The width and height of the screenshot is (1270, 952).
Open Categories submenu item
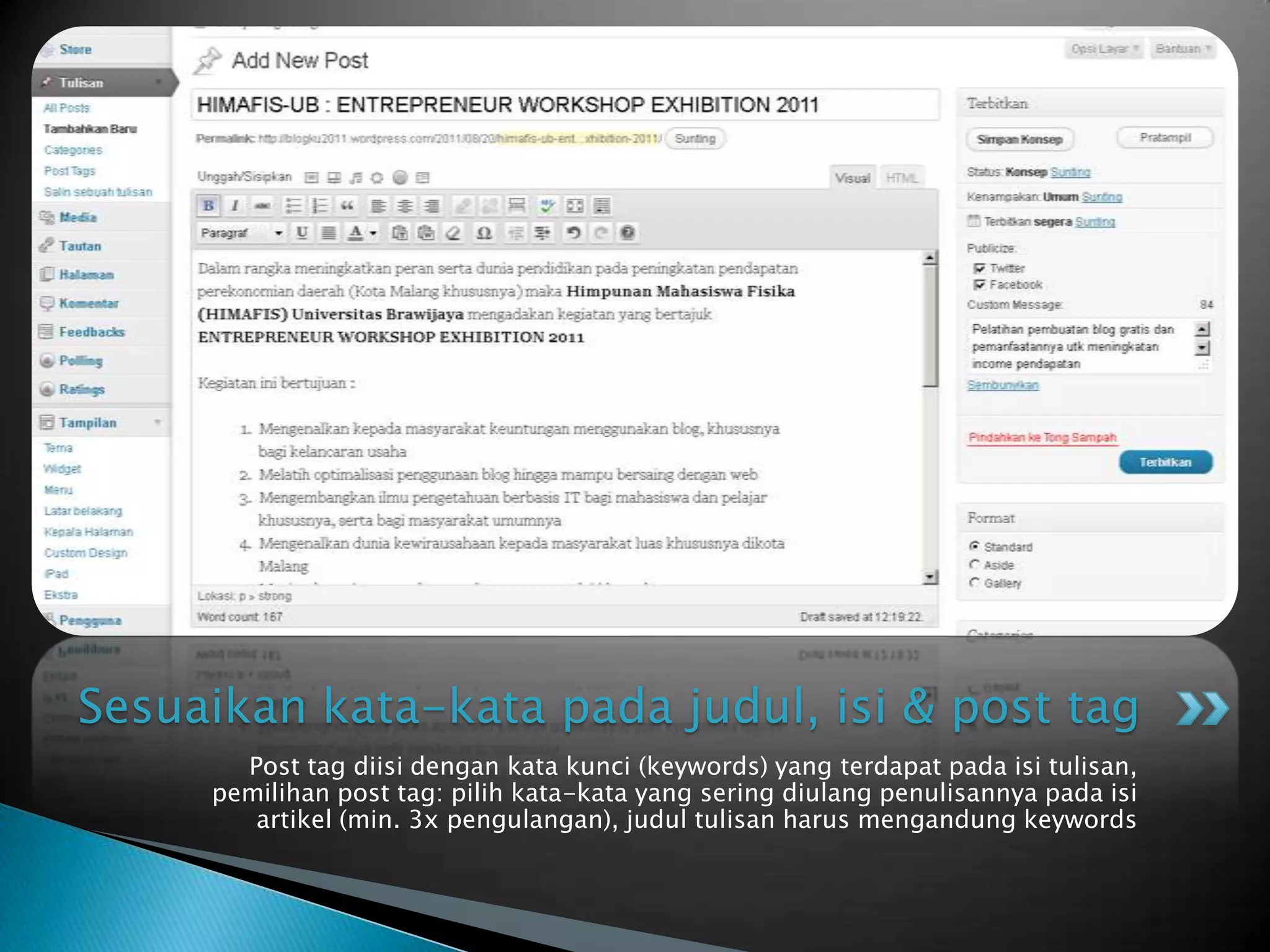(x=73, y=150)
